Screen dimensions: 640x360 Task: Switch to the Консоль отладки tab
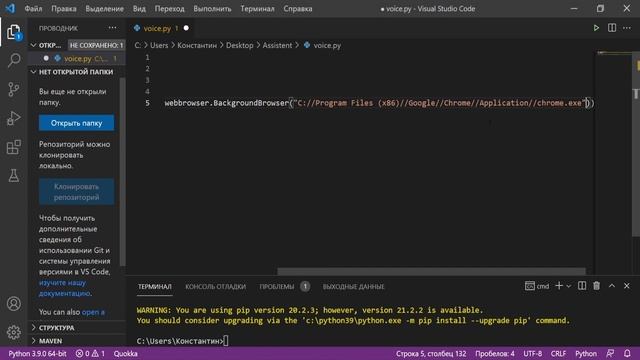[216, 287]
